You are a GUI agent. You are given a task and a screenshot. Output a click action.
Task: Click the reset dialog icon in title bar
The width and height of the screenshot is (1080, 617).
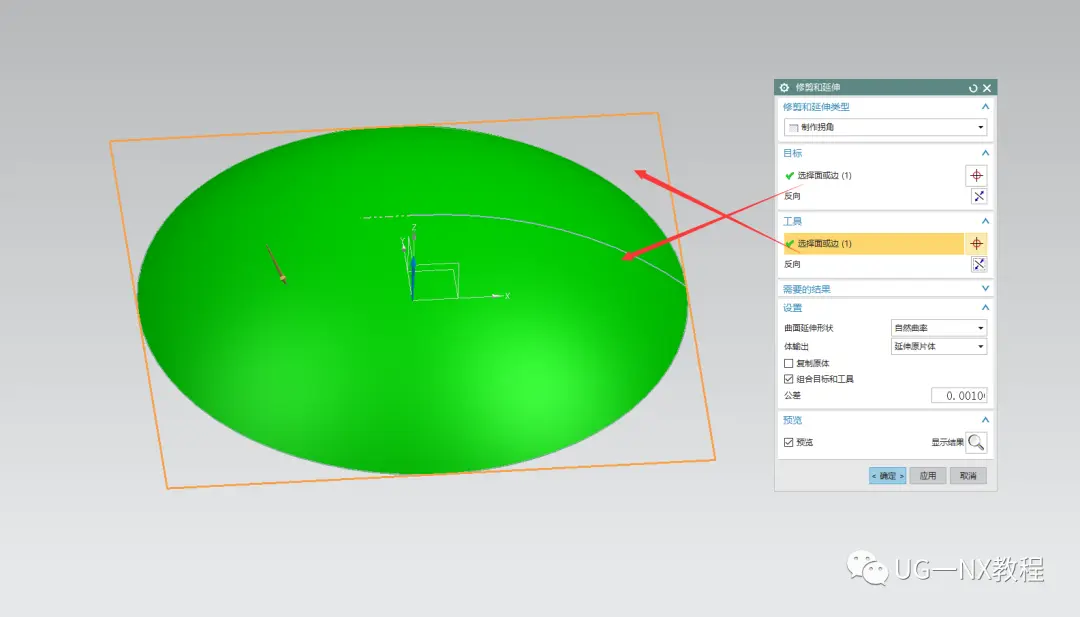(x=973, y=88)
